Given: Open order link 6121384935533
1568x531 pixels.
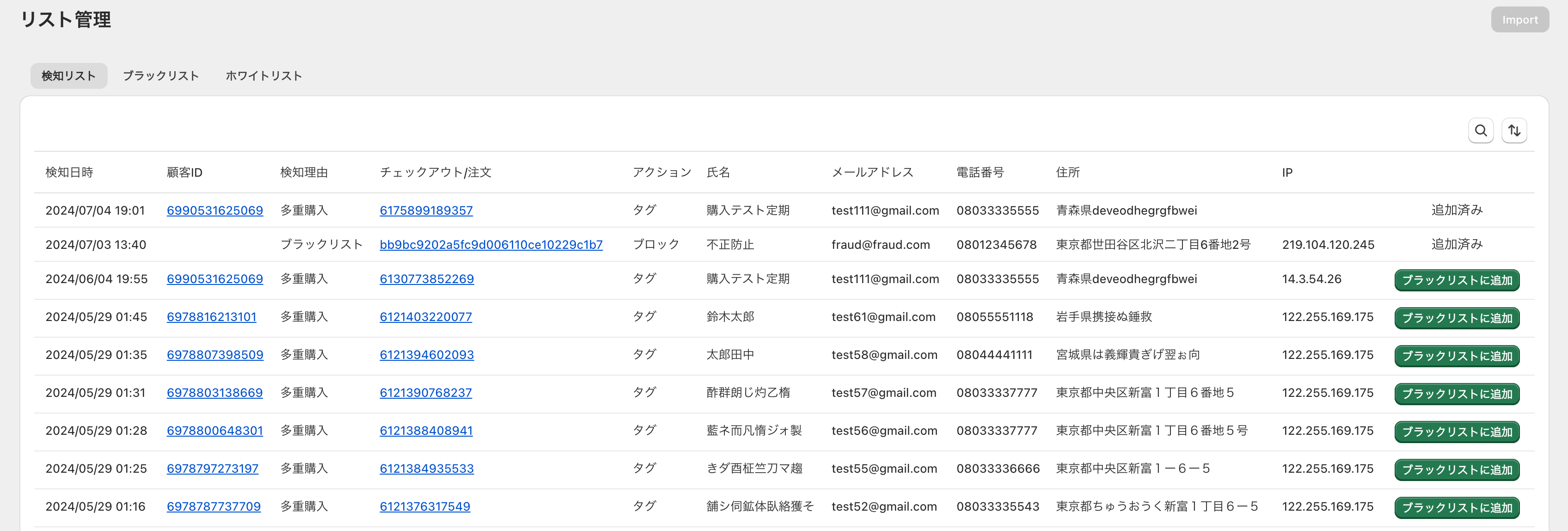Looking at the screenshot, I should point(427,468).
